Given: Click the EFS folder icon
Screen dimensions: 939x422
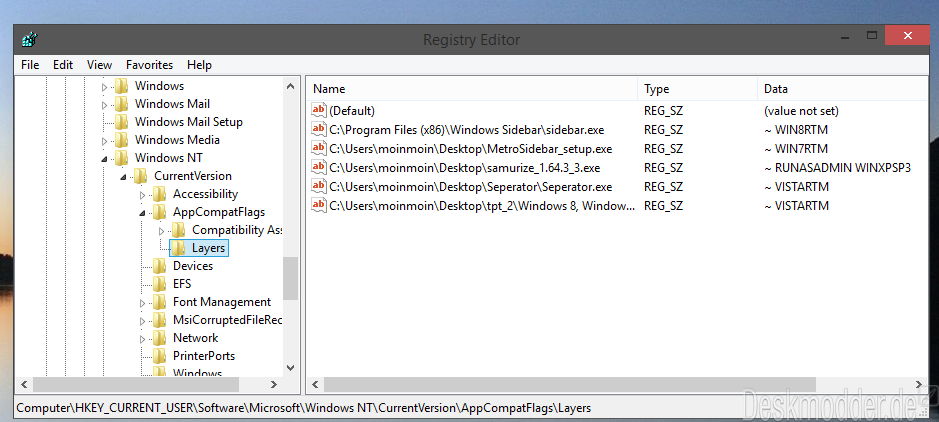Looking at the screenshot, I should [160, 284].
